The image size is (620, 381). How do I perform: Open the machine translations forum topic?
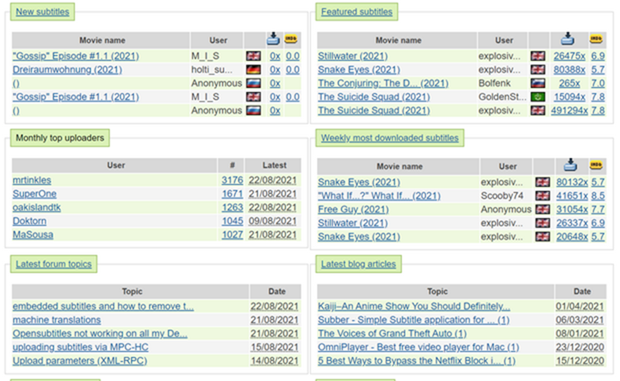point(57,320)
